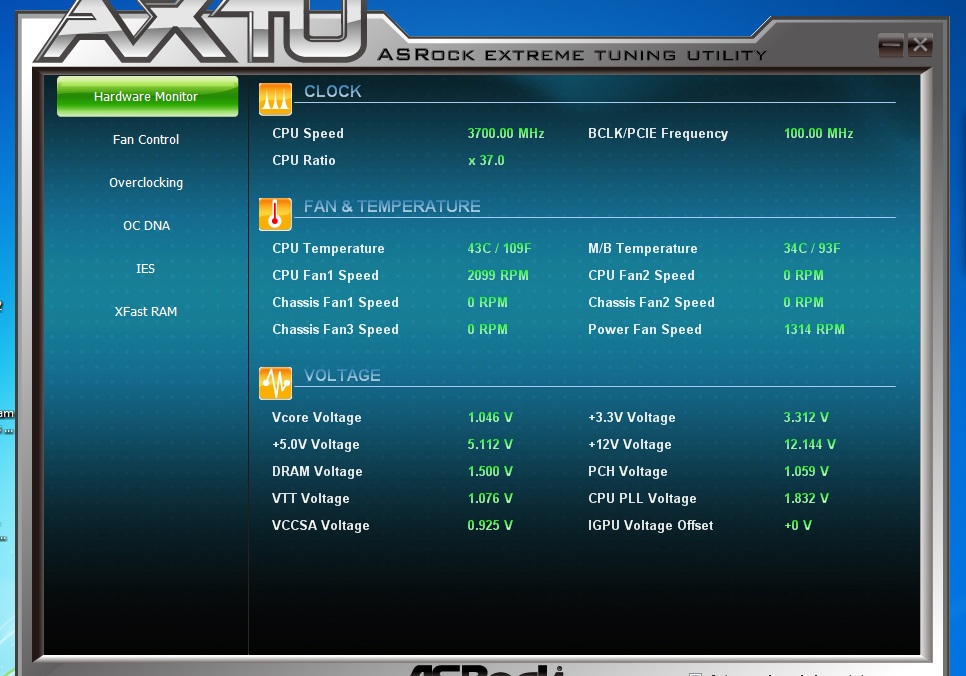Viewport: 966px width, 676px height.
Task: Select the Hardware Monitor tab
Action: 147,97
